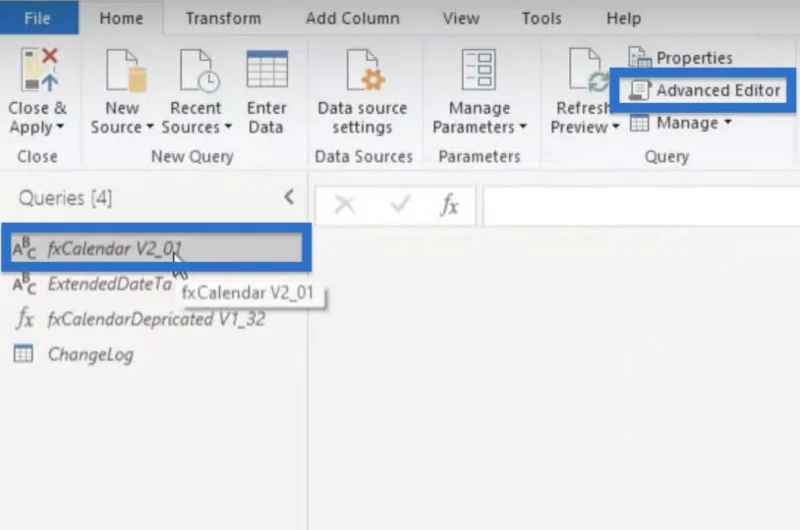Open the Add Column ribbon tab

[352, 18]
